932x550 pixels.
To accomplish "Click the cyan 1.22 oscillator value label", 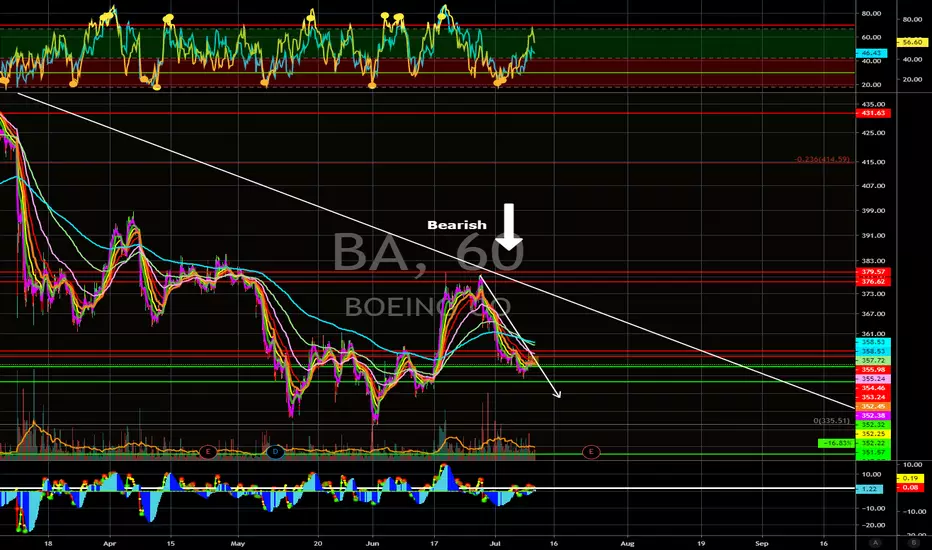I will [x=869, y=489].
